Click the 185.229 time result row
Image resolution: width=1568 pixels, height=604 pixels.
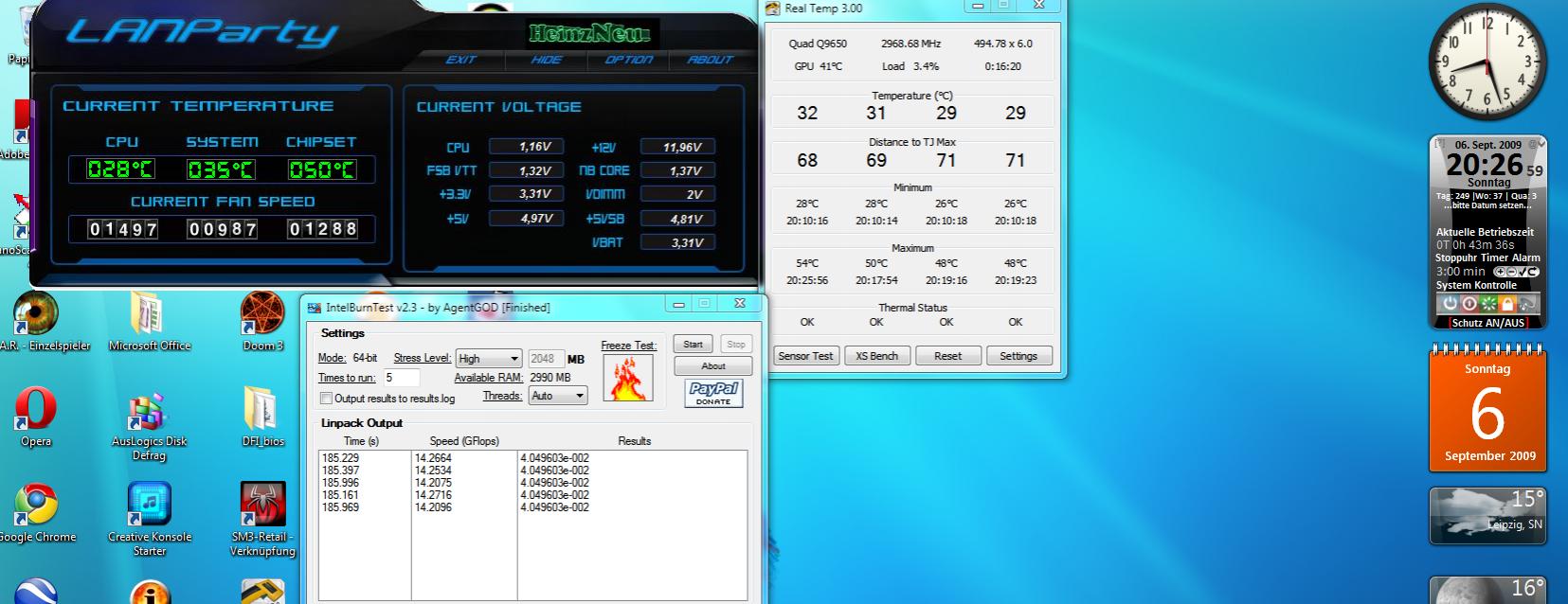tap(340, 458)
